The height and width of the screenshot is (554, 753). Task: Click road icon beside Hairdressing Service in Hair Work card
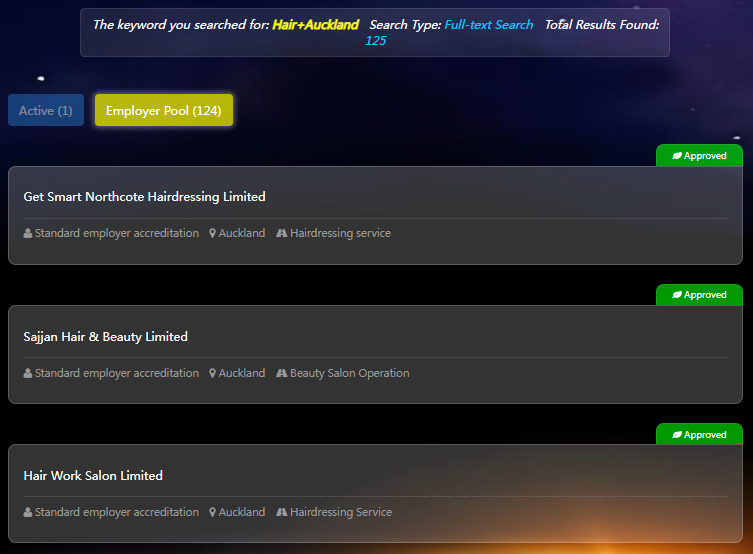(282, 512)
